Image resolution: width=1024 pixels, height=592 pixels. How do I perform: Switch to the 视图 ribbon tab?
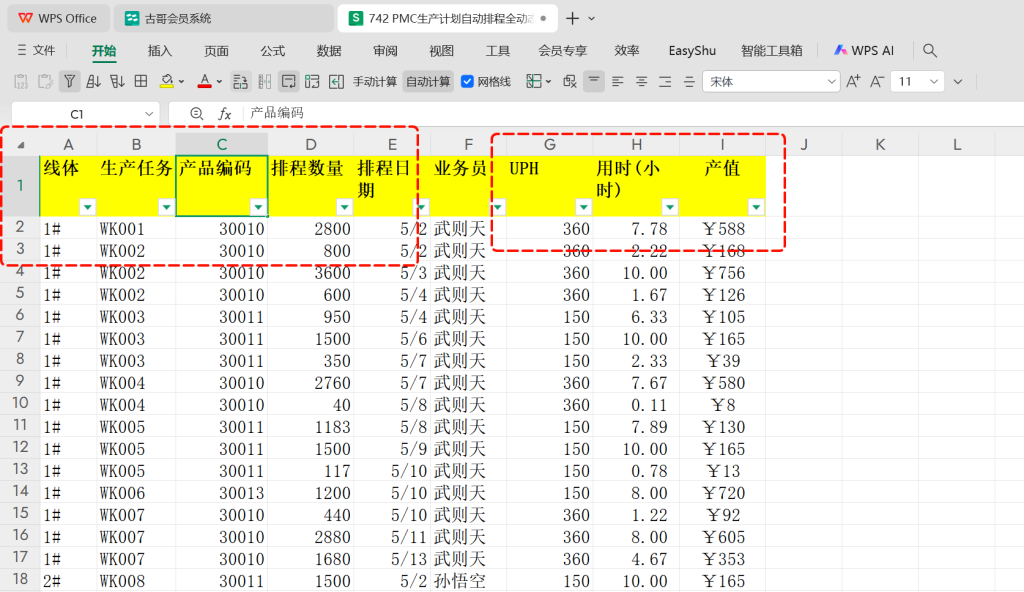441,50
